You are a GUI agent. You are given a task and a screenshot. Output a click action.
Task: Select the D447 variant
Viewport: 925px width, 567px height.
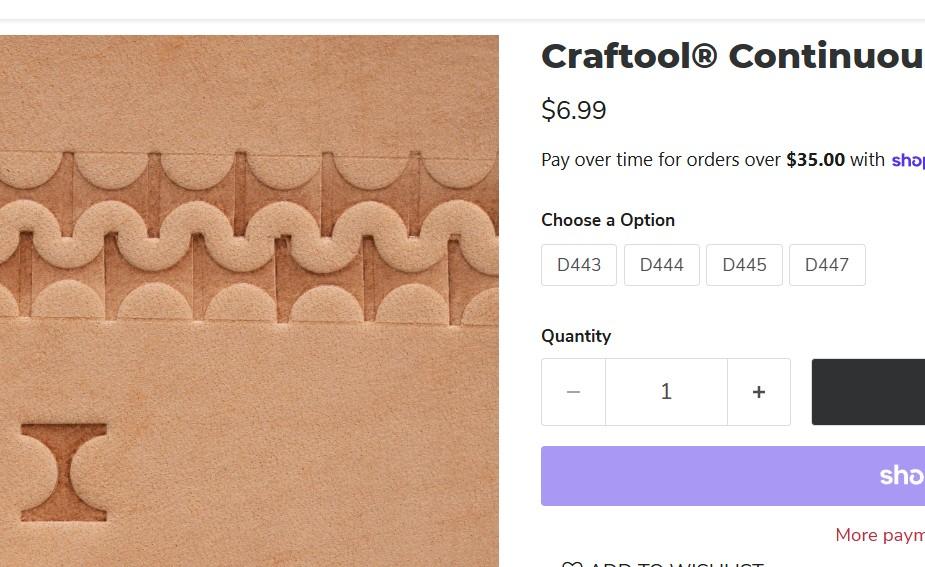click(x=827, y=265)
